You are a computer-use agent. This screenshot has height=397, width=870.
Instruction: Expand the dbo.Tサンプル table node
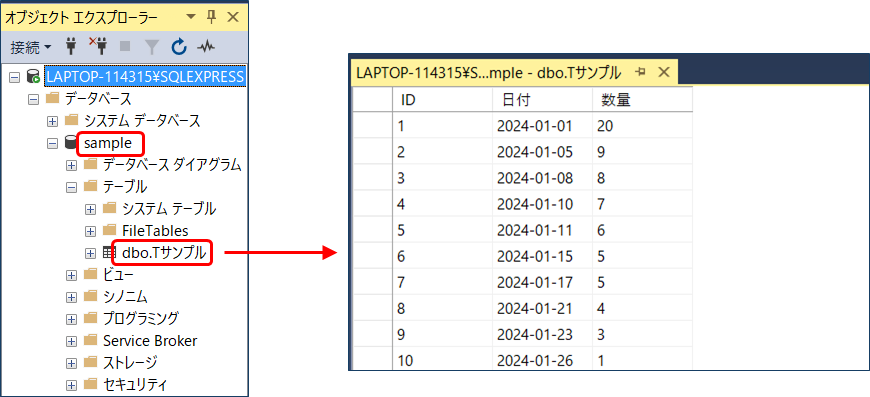click(90, 253)
